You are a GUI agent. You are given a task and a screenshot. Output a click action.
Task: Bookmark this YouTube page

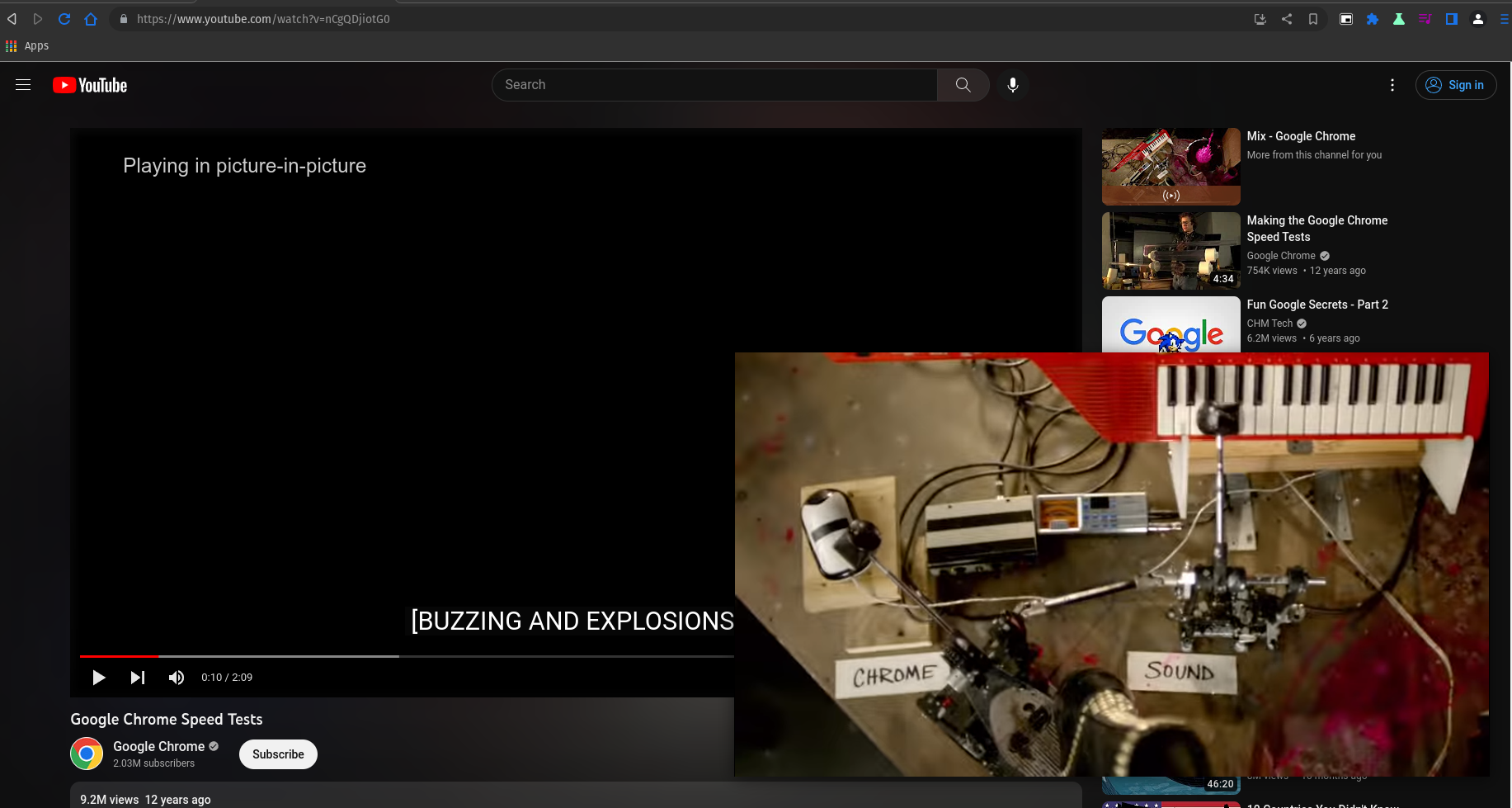click(1313, 18)
